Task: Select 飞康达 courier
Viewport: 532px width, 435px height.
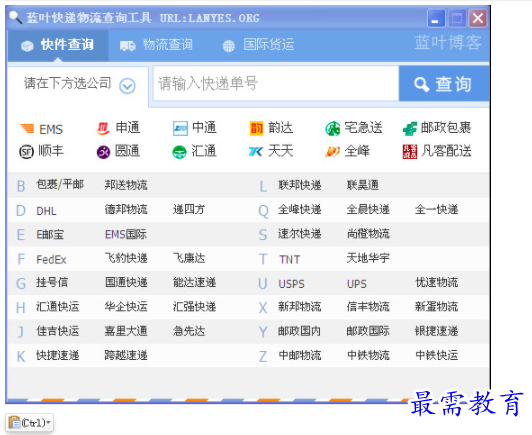Action: (x=189, y=259)
